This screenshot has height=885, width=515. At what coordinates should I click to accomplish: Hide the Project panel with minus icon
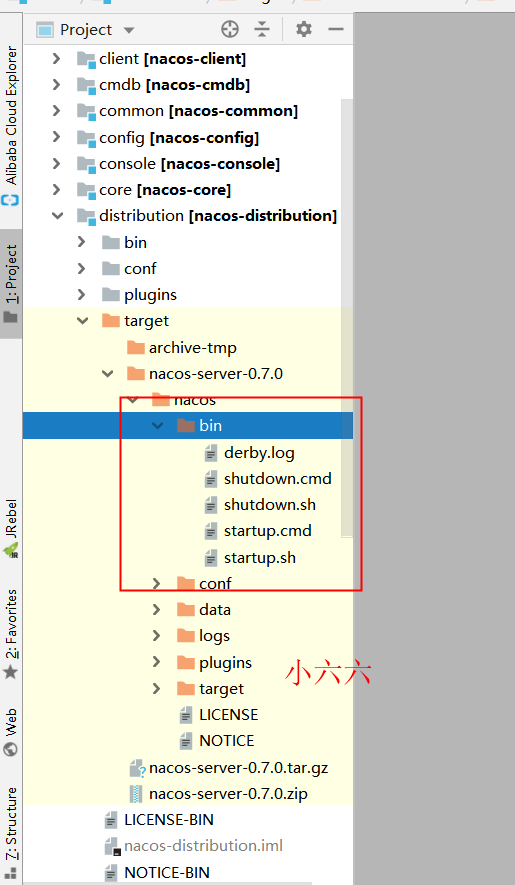tap(336, 29)
